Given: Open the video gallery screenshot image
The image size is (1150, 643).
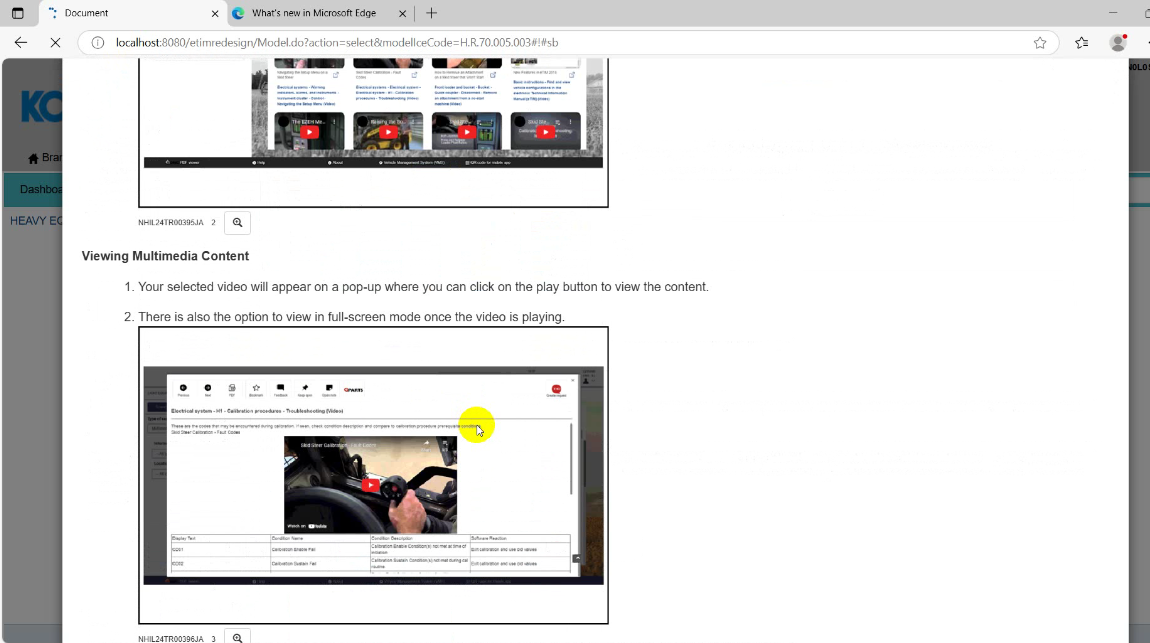Looking at the screenshot, I should tap(373, 133).
